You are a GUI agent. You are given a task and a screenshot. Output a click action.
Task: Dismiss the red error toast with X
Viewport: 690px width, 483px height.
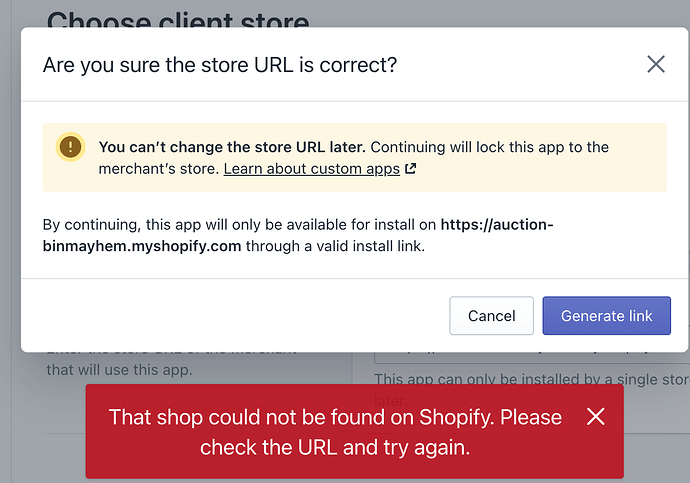[x=596, y=416]
